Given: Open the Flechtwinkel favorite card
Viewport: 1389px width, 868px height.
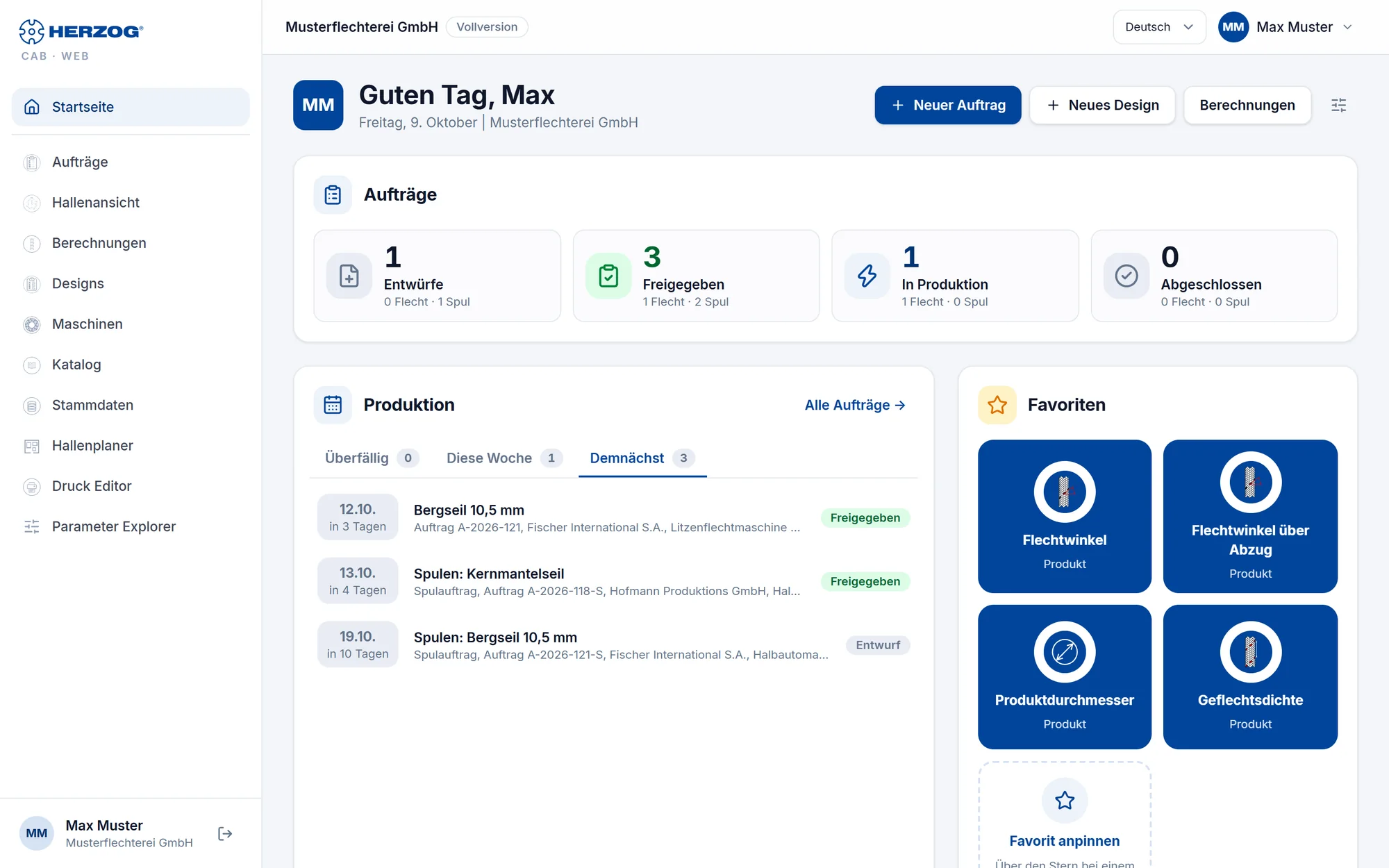Looking at the screenshot, I should tap(1065, 516).
